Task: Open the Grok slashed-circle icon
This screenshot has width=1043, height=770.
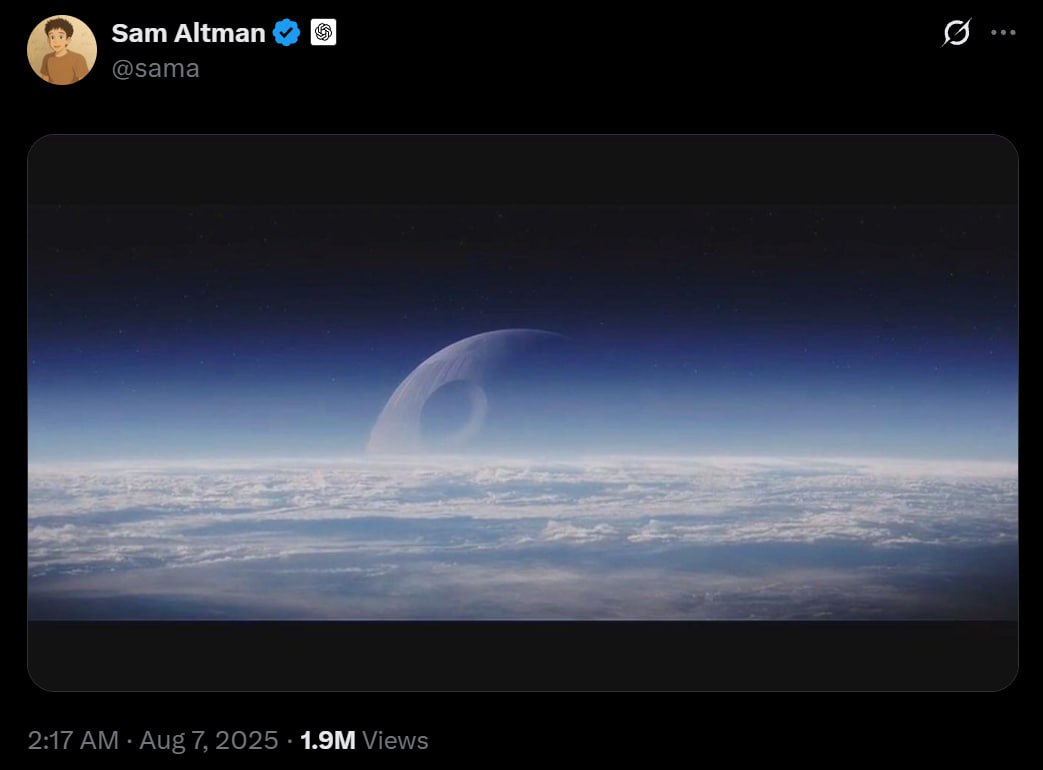Action: coord(957,33)
